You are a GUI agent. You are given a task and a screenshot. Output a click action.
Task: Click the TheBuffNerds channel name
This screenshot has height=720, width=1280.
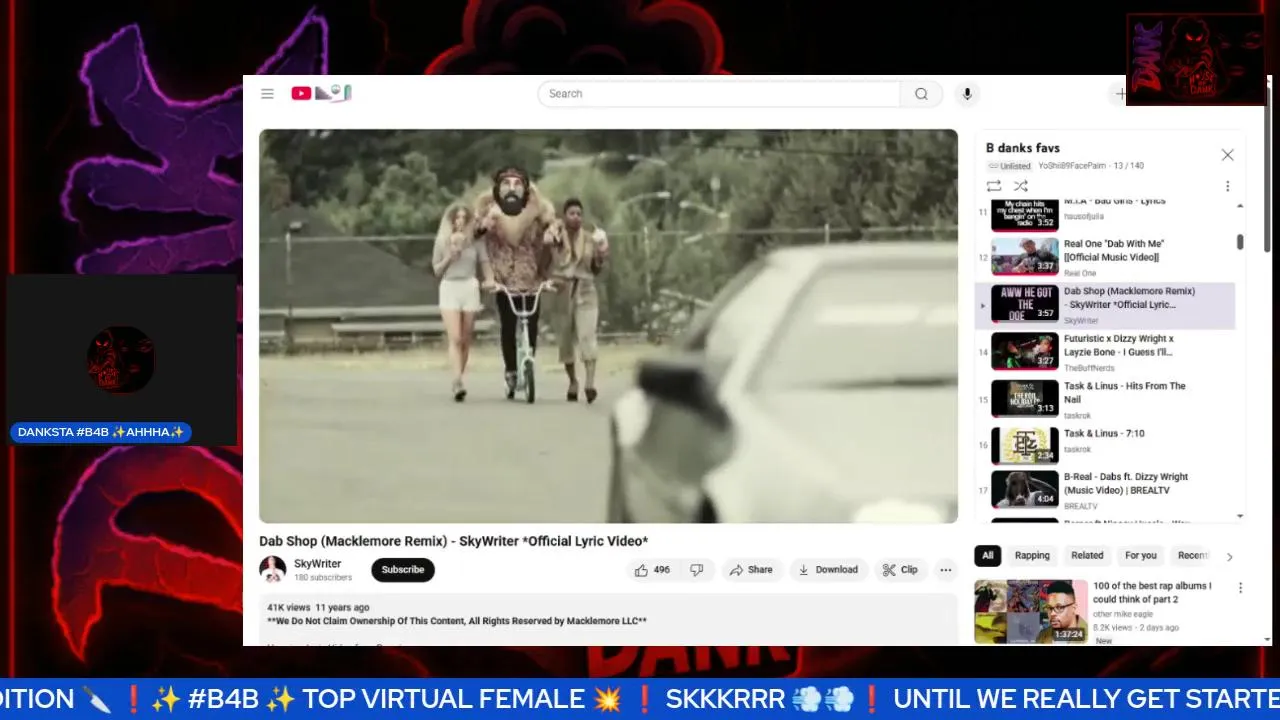[1089, 368]
